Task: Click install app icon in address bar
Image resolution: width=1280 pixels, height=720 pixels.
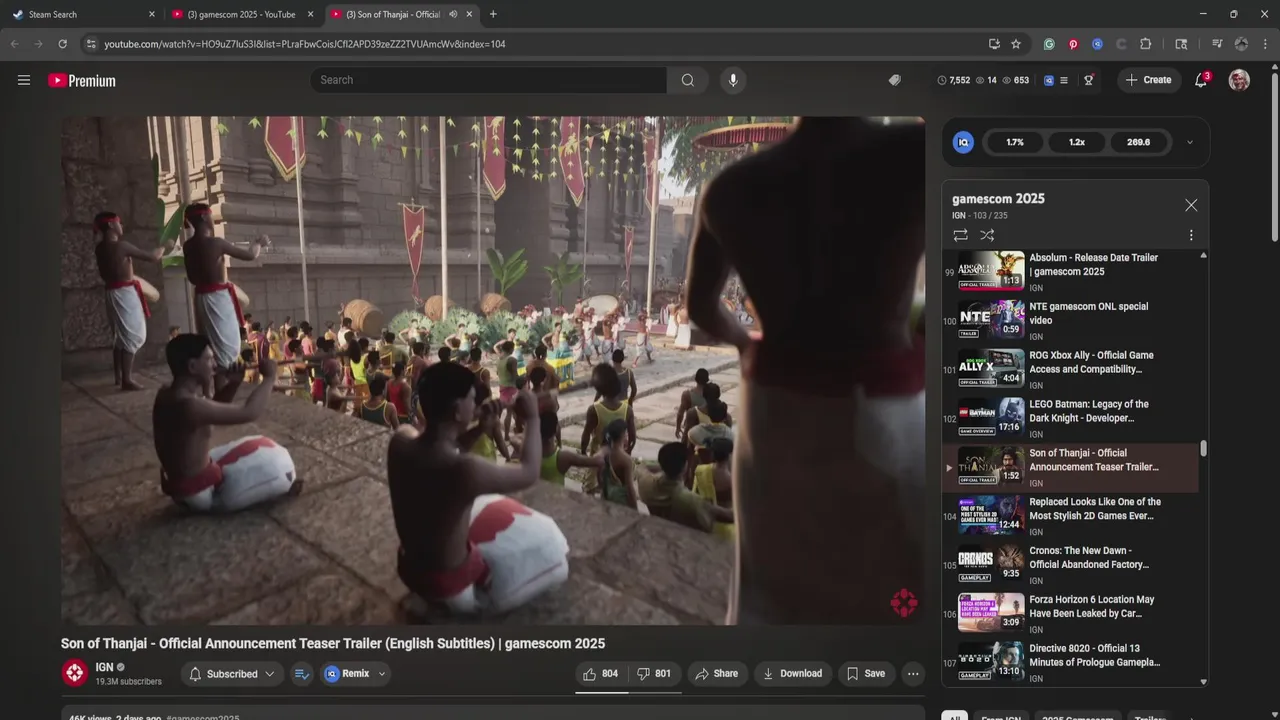Action: [994, 44]
